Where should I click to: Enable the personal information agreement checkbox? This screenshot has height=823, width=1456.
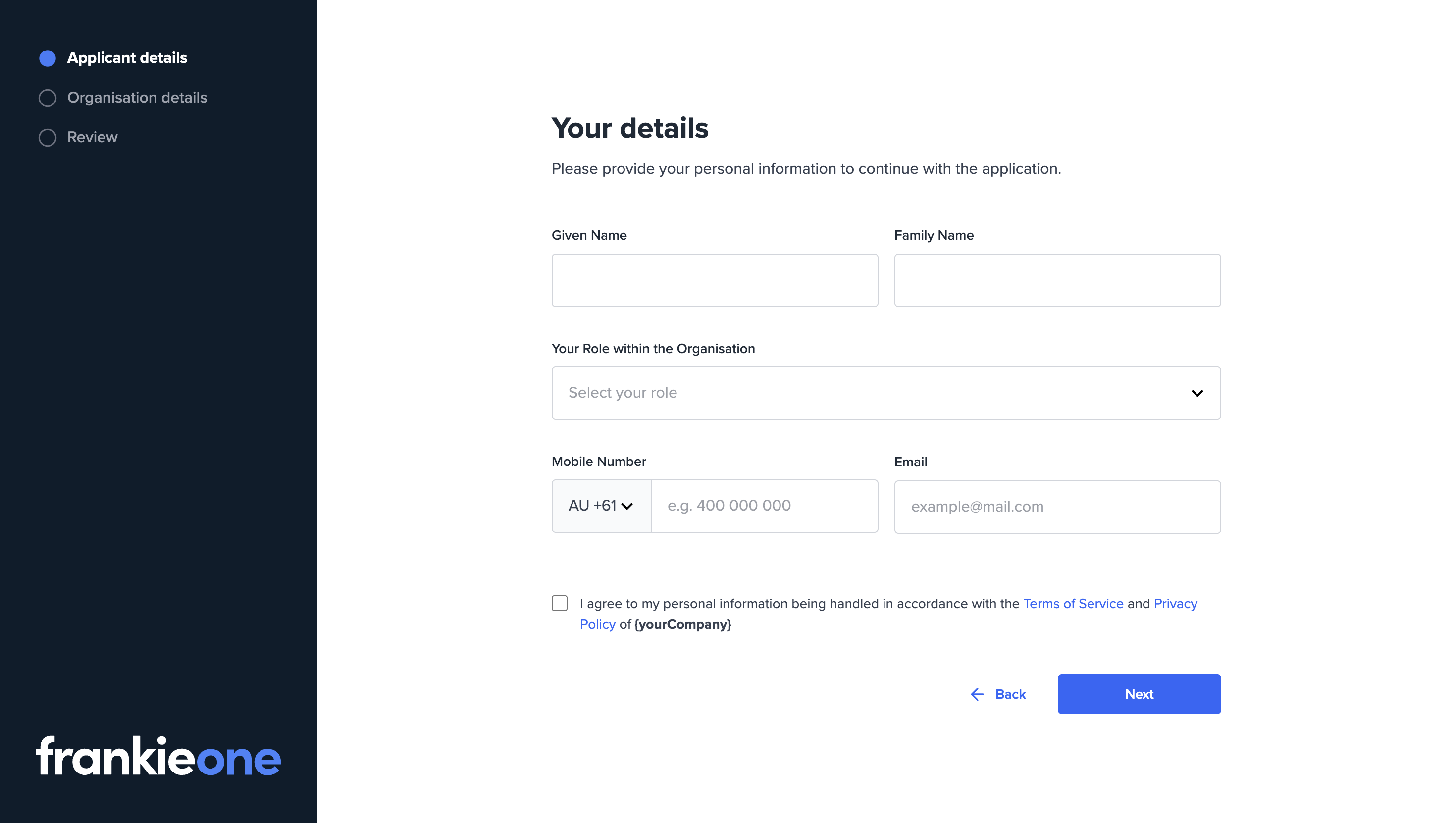559,603
